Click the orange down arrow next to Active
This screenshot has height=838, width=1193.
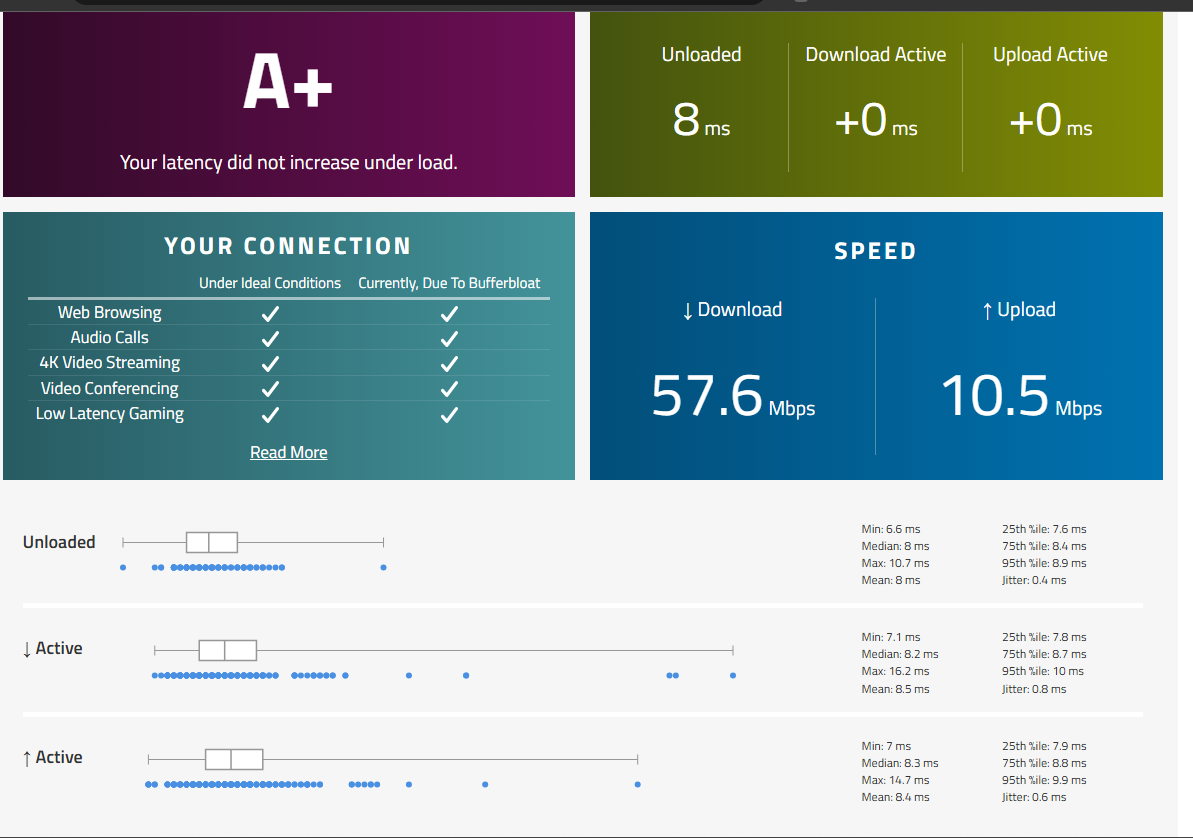pyautogui.click(x=27, y=649)
